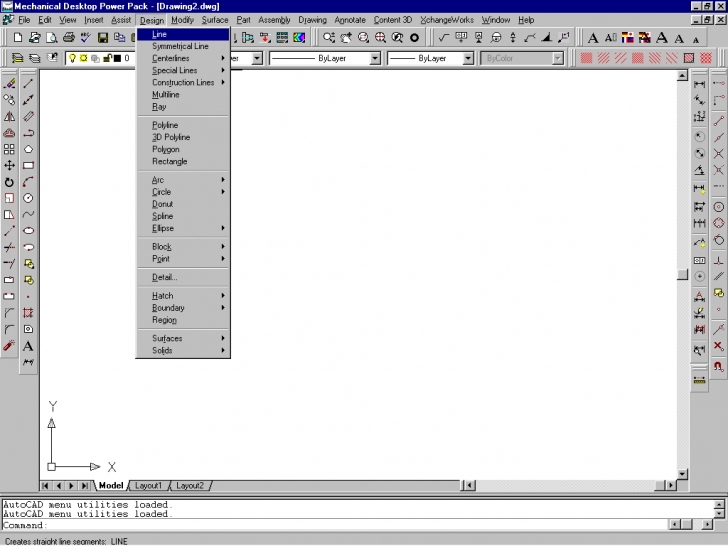Run the spell check ABC icon
728x546 pixels.
tap(85, 38)
